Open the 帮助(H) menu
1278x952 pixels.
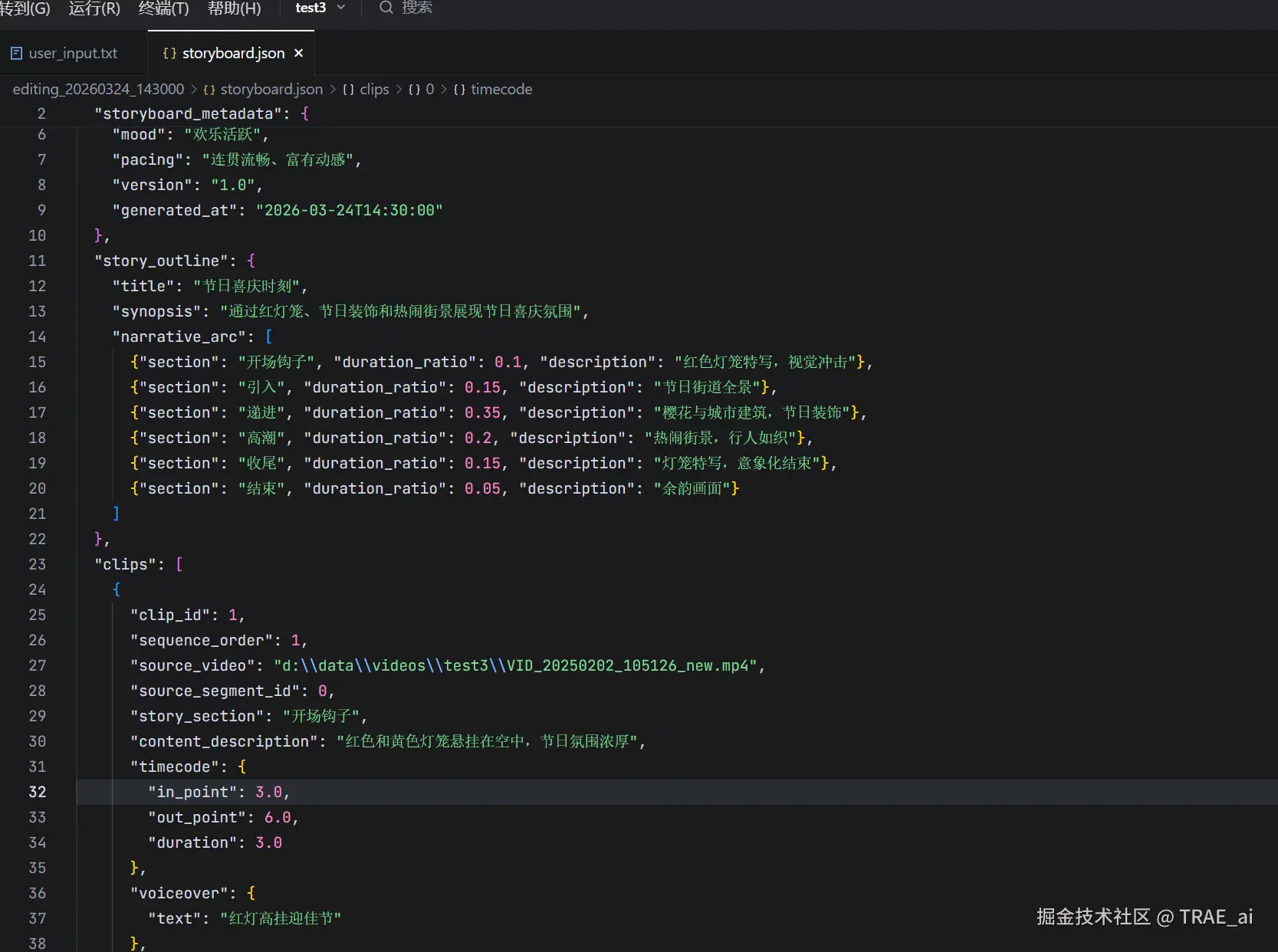(x=234, y=8)
